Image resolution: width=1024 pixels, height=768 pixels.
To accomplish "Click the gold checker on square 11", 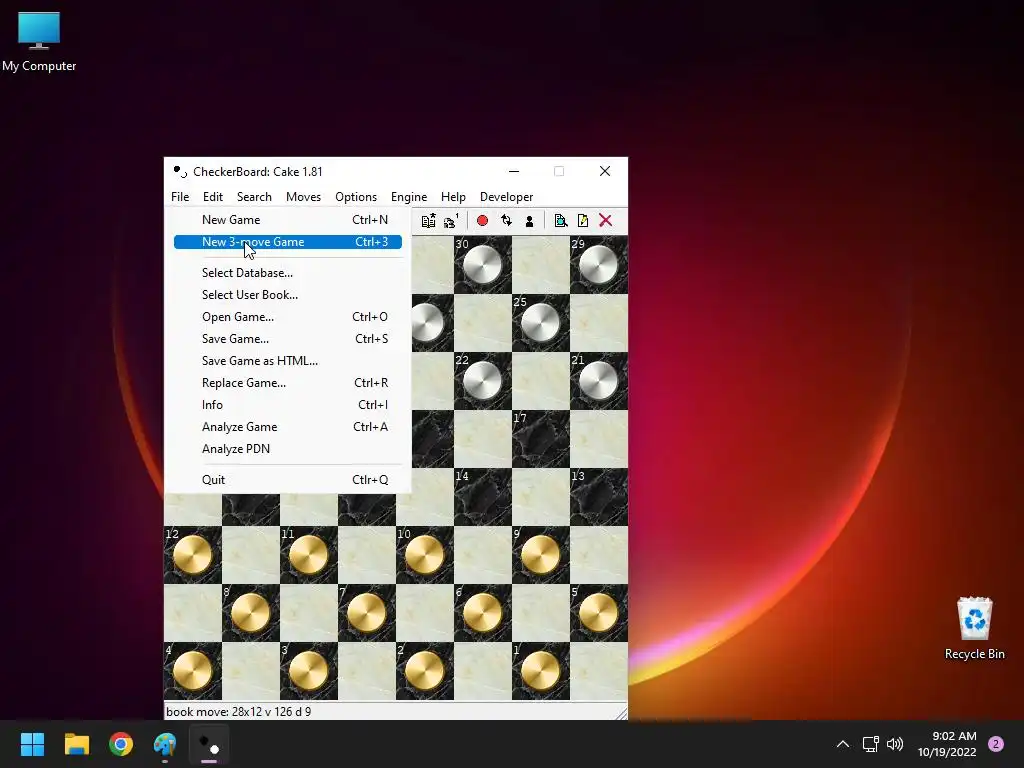I will click(309, 555).
